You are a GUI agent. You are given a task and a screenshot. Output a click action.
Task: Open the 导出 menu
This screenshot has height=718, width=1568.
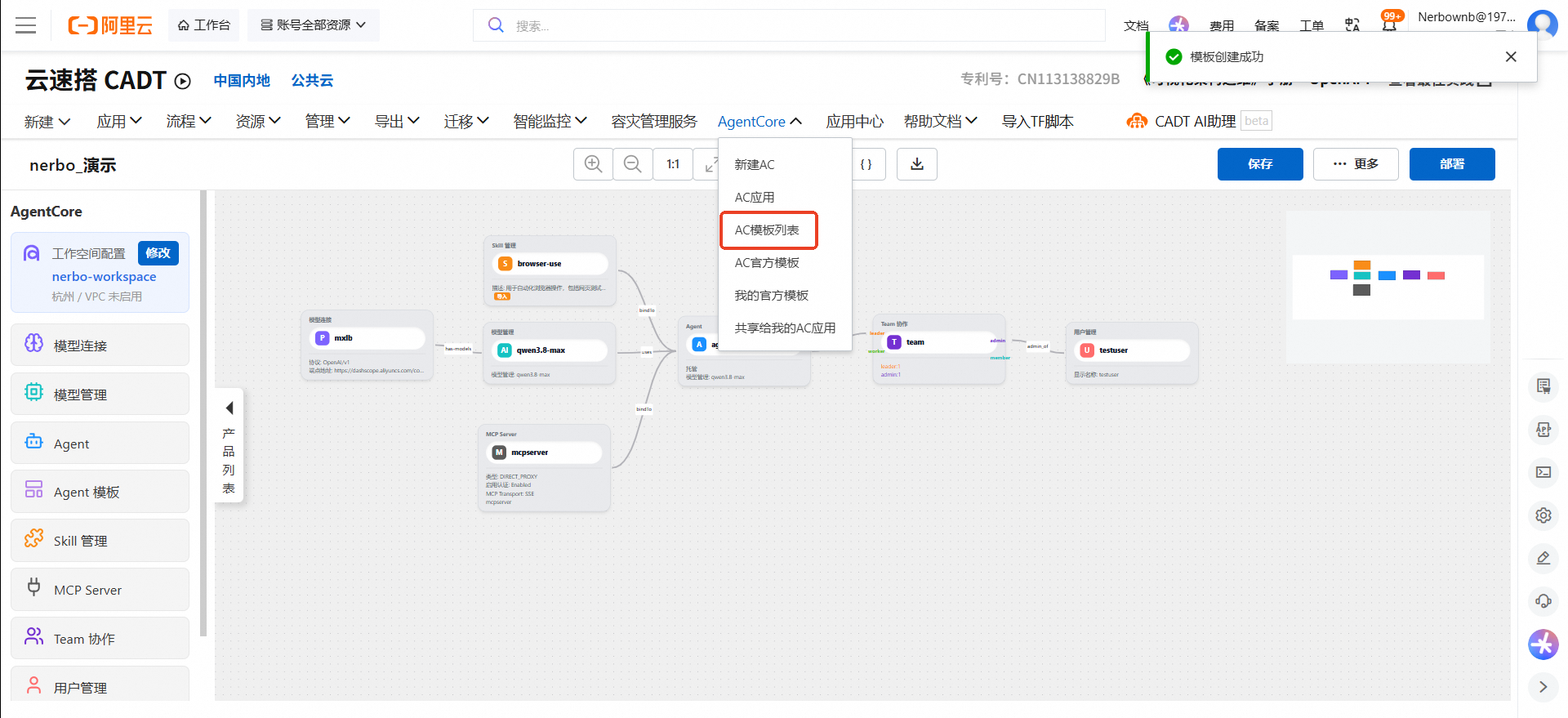(x=397, y=122)
